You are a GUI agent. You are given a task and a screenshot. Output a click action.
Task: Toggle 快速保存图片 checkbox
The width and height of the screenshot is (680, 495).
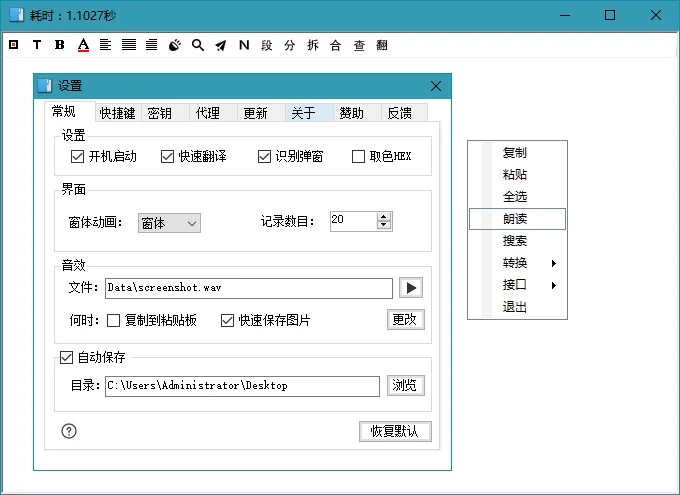tap(227, 321)
